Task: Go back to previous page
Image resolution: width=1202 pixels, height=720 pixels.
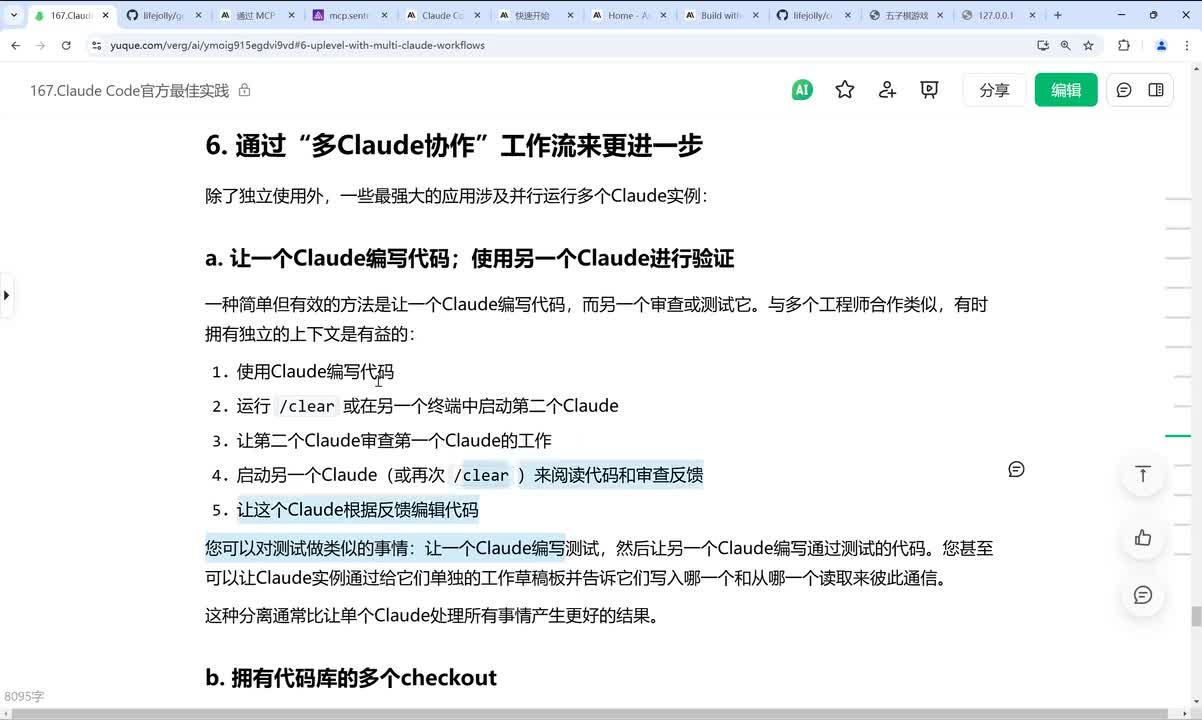Action: point(16,45)
